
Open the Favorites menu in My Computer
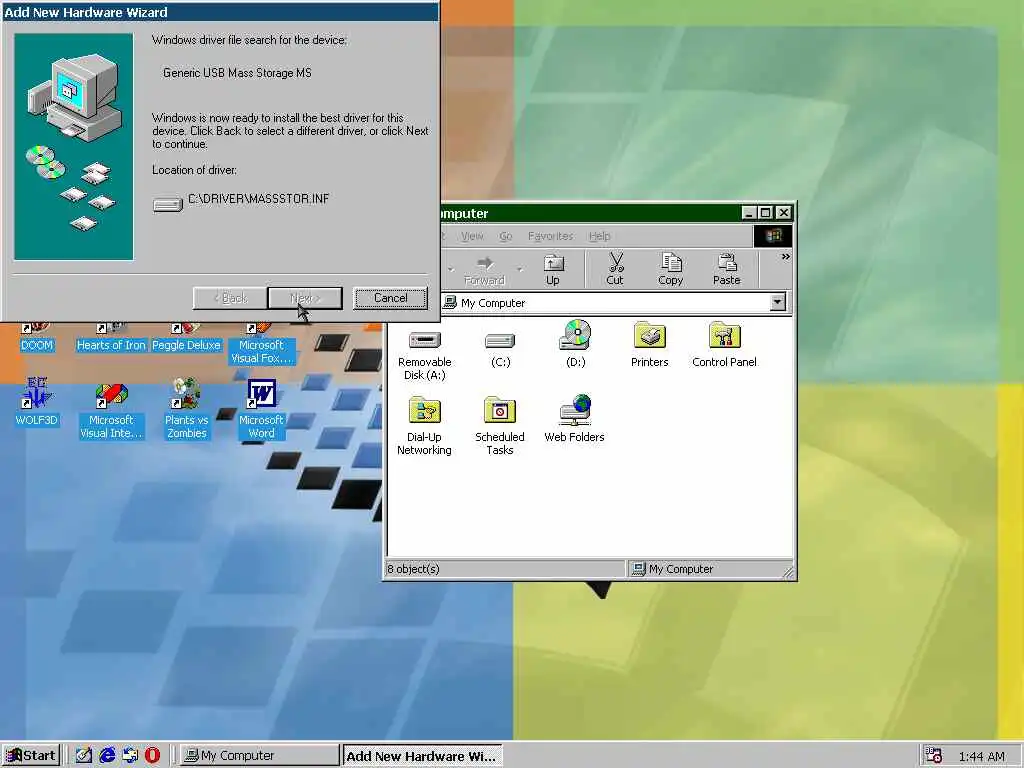tap(551, 236)
